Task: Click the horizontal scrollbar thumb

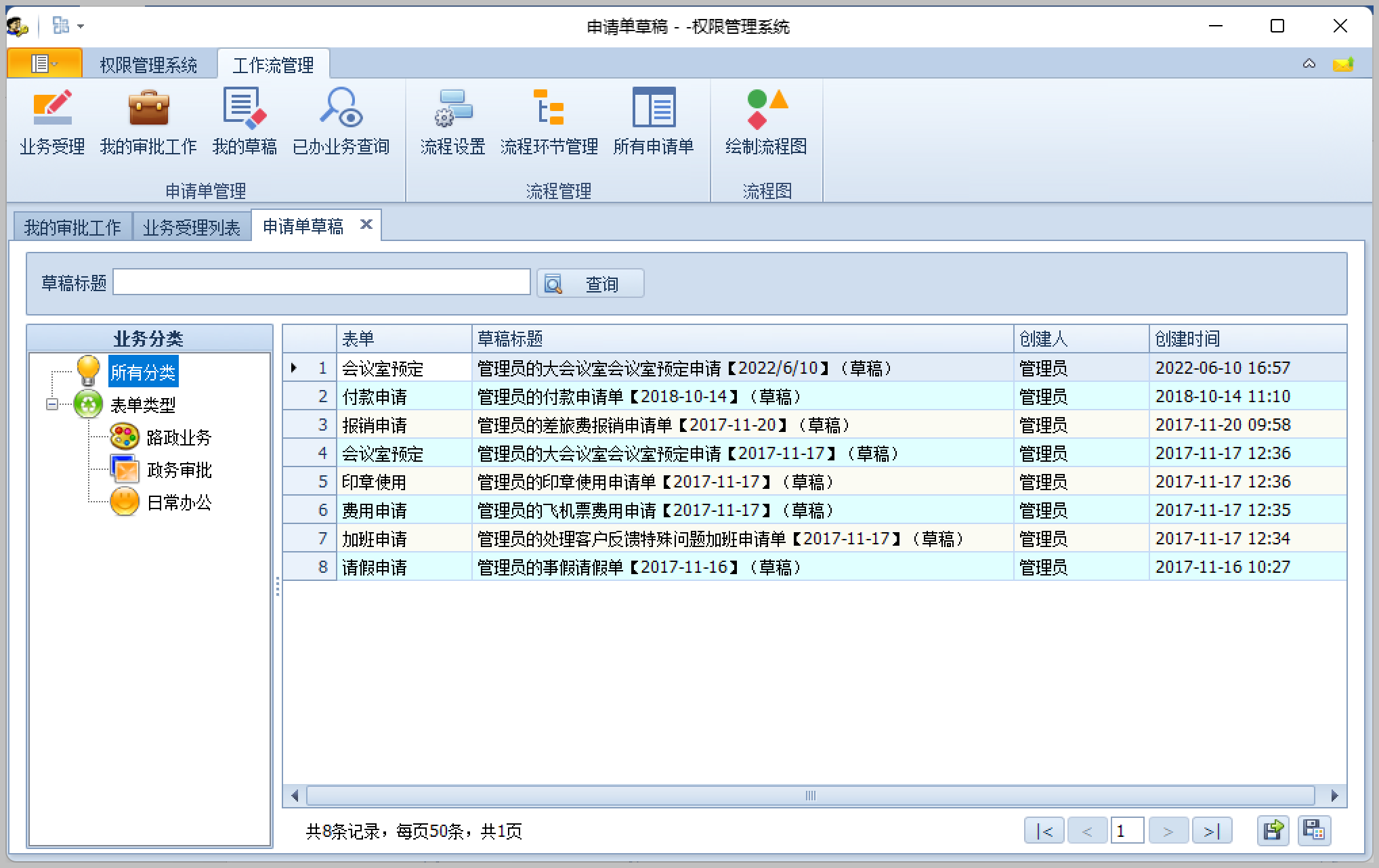Action: point(810,796)
